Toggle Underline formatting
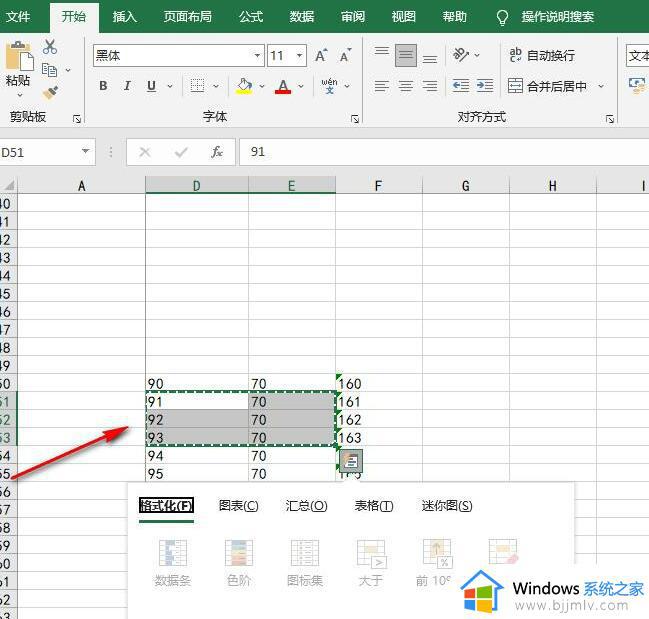The image size is (649, 619). pyautogui.click(x=151, y=86)
